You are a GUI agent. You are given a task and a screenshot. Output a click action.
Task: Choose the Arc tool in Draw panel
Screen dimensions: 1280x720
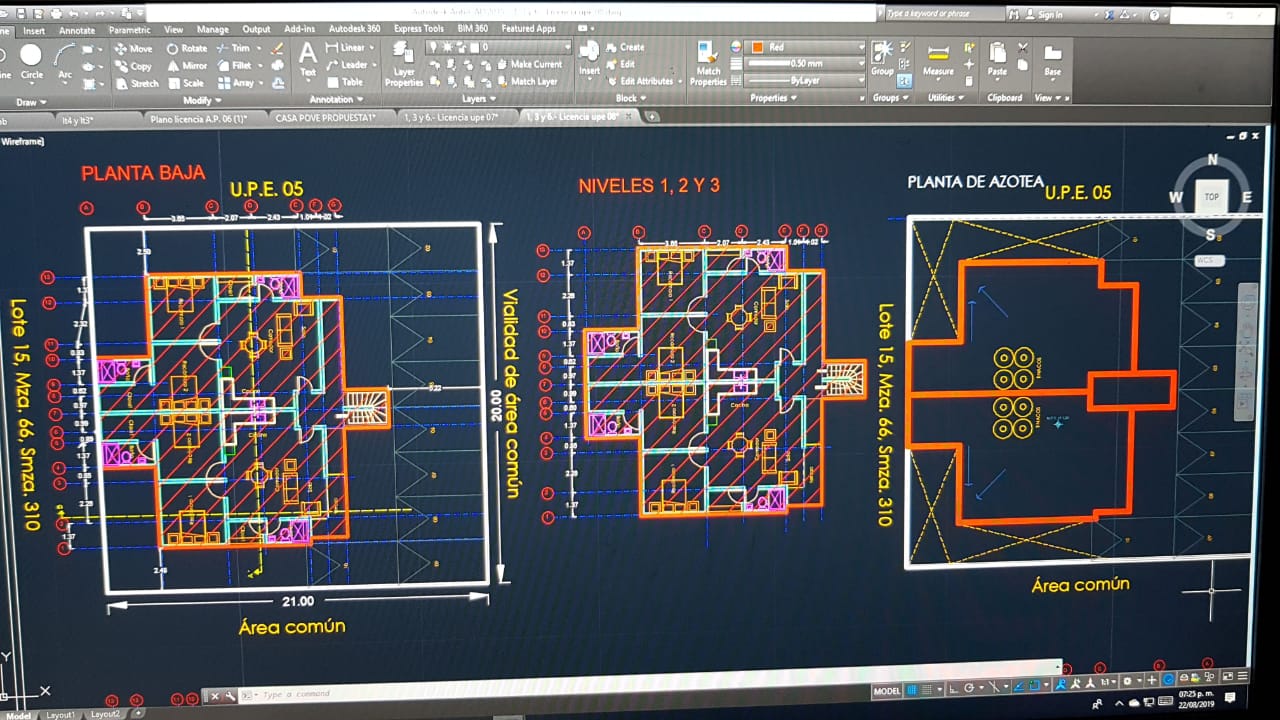click(x=64, y=60)
